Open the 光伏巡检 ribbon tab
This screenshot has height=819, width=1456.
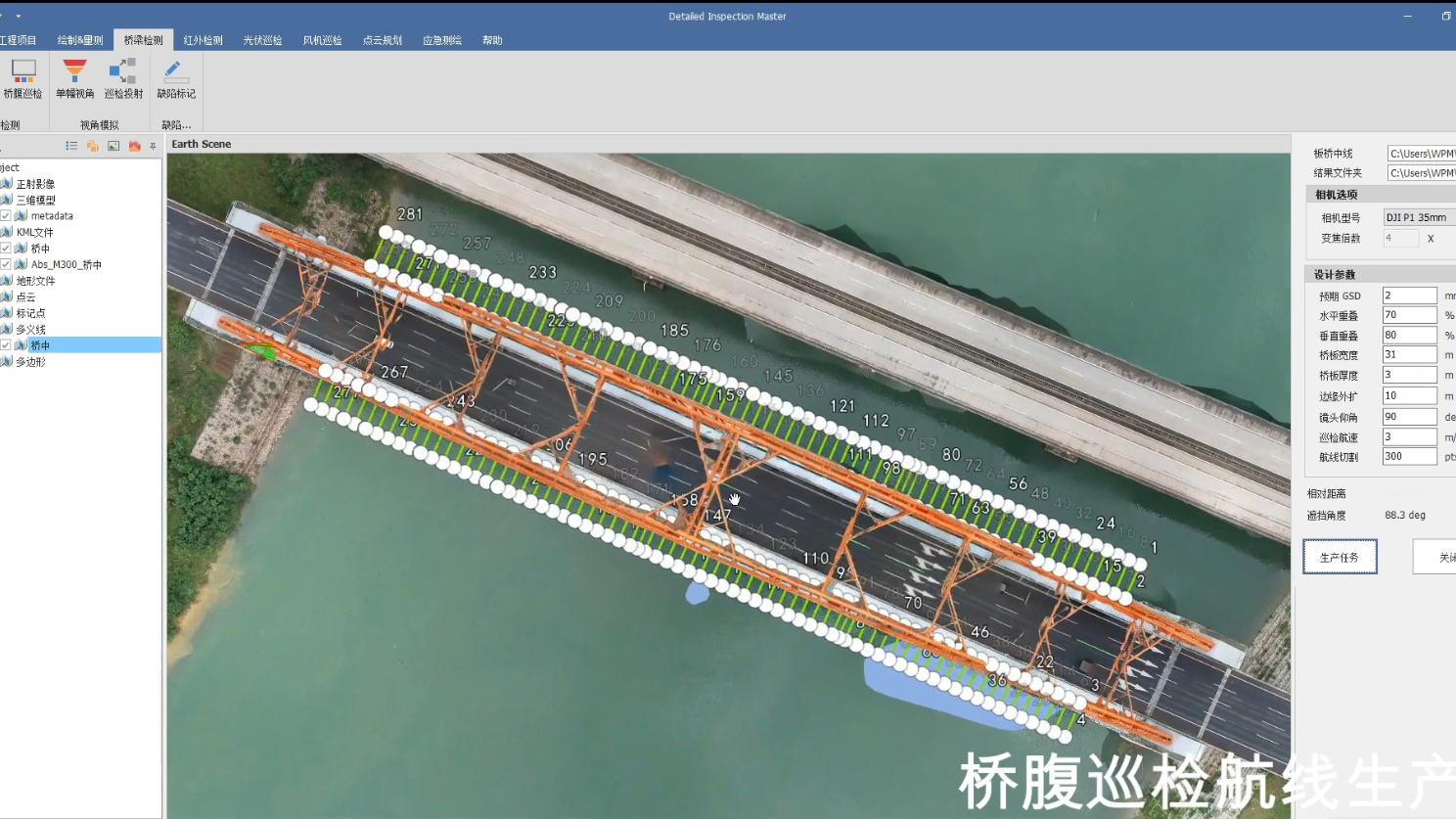[x=262, y=40]
